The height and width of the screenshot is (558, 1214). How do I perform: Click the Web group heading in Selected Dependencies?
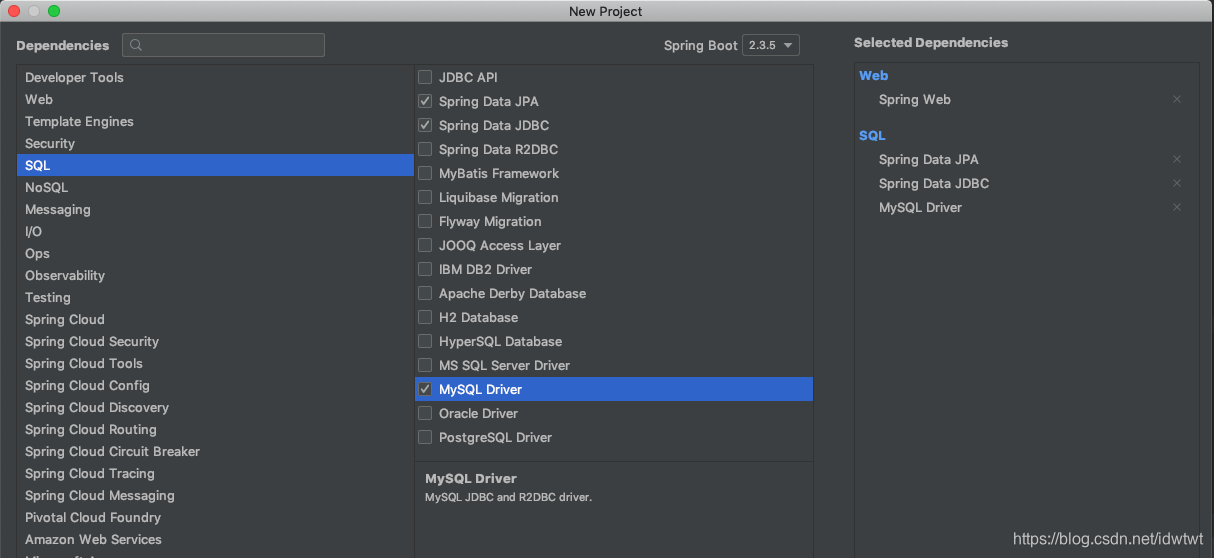[x=873, y=75]
